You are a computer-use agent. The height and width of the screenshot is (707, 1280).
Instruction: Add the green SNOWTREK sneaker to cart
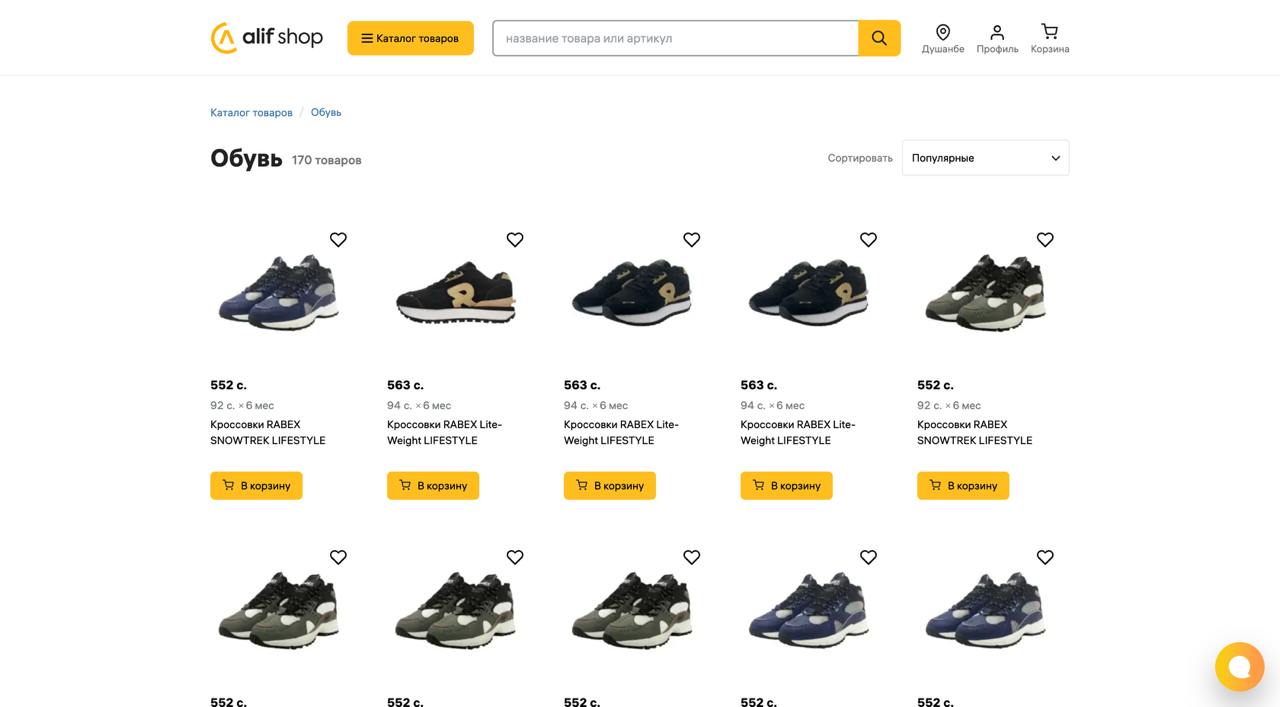pos(963,486)
